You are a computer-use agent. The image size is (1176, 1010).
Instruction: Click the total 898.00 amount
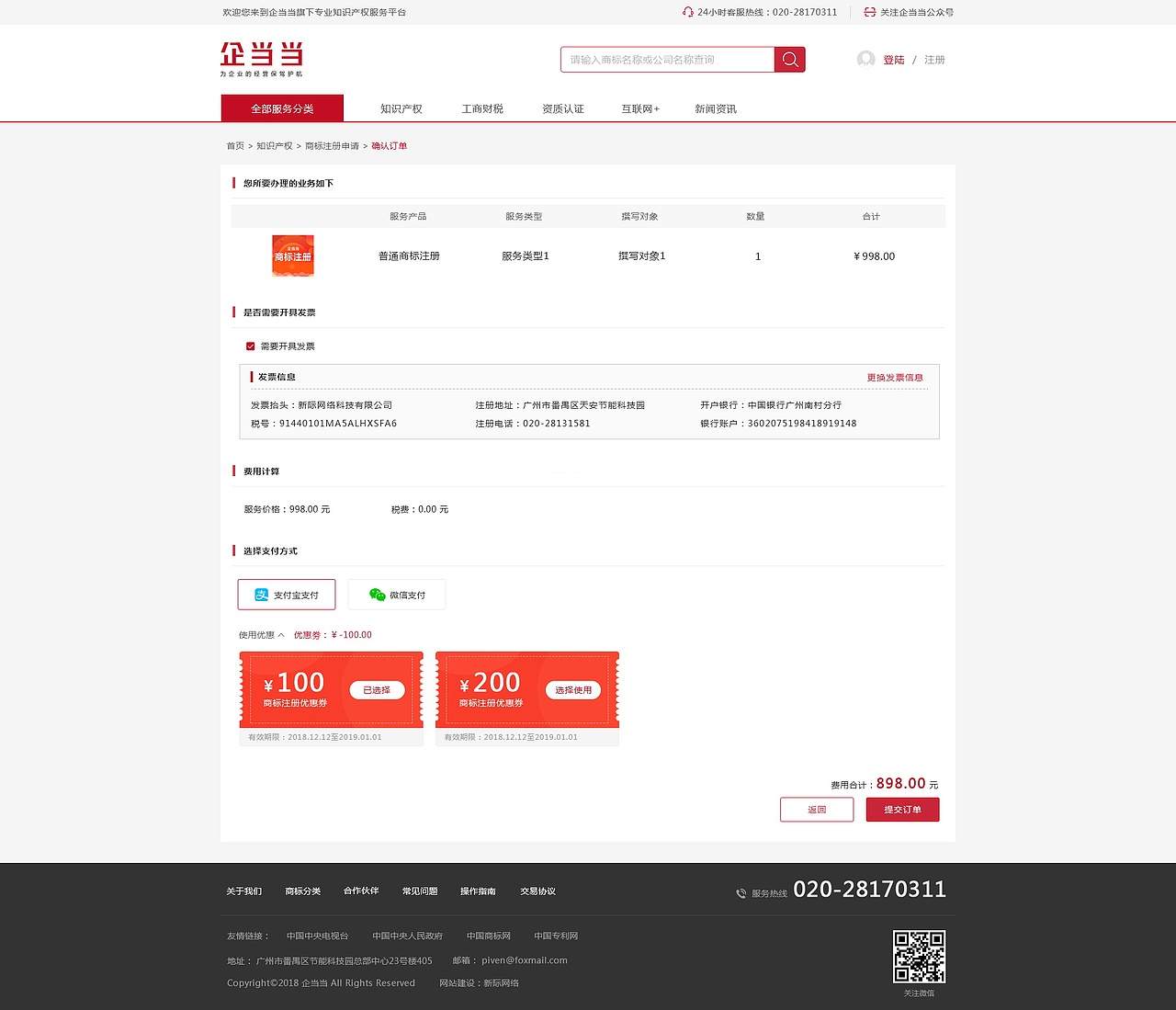pyautogui.click(x=900, y=783)
